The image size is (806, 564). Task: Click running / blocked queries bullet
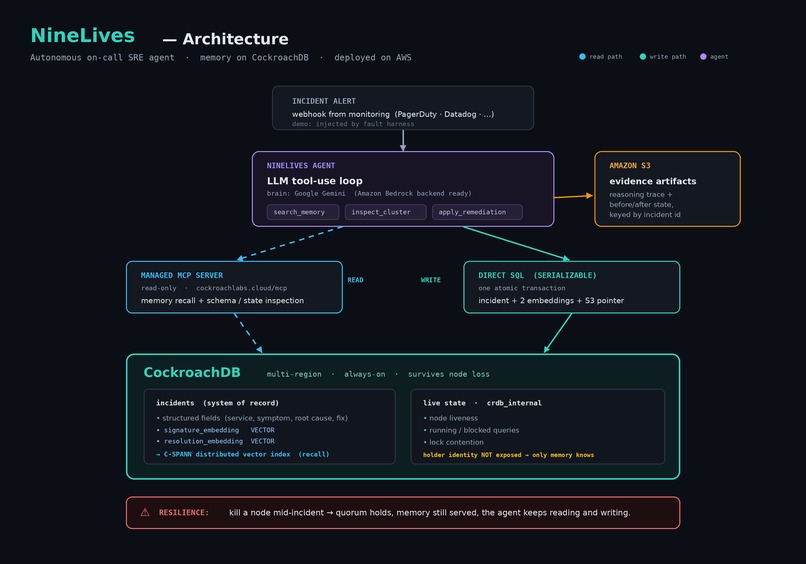point(471,430)
